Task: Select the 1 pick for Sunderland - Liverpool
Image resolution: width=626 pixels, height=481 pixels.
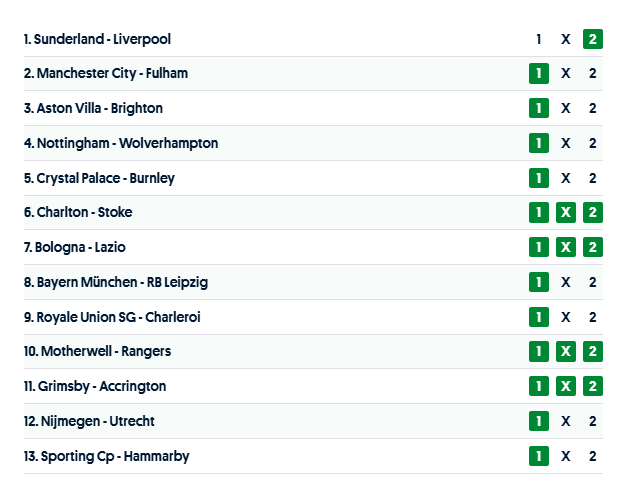Action: 539,39
